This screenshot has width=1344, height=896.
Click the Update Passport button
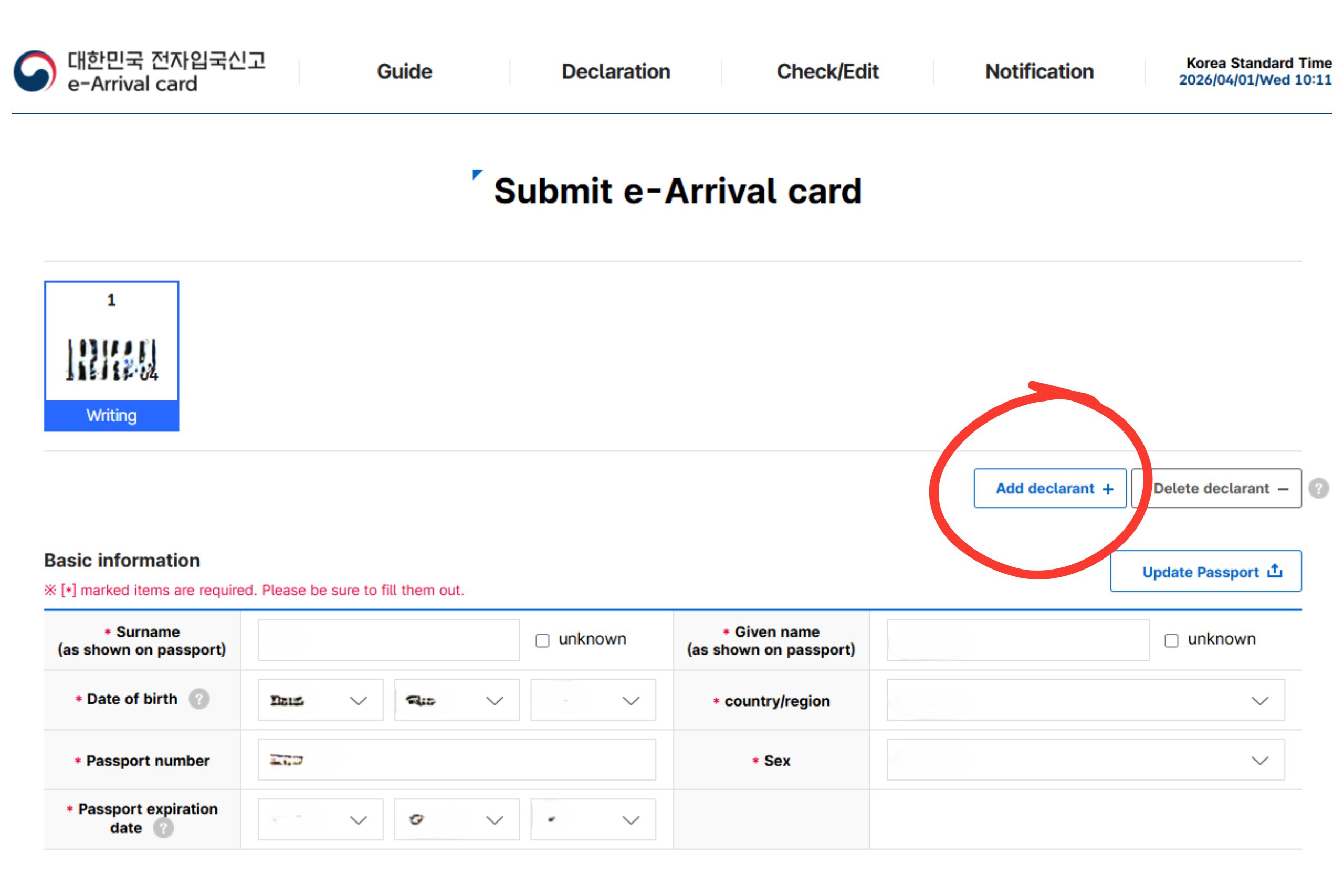click(x=1206, y=571)
